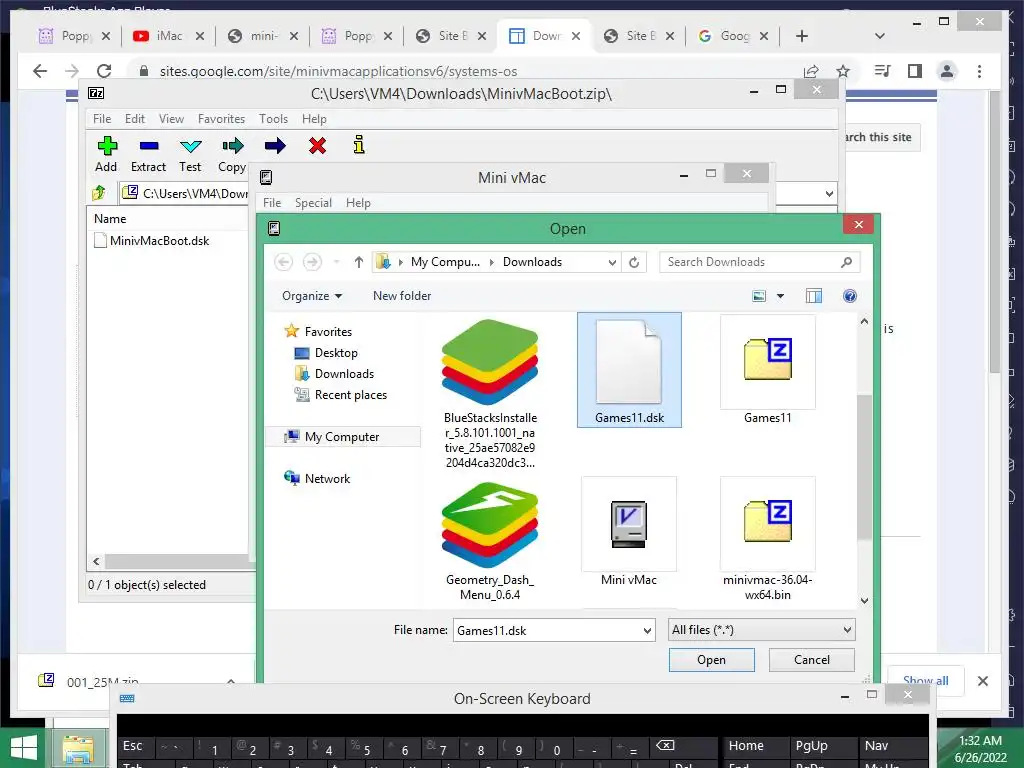Click Show all downloads link
The image size is (1024, 768).
point(925,680)
